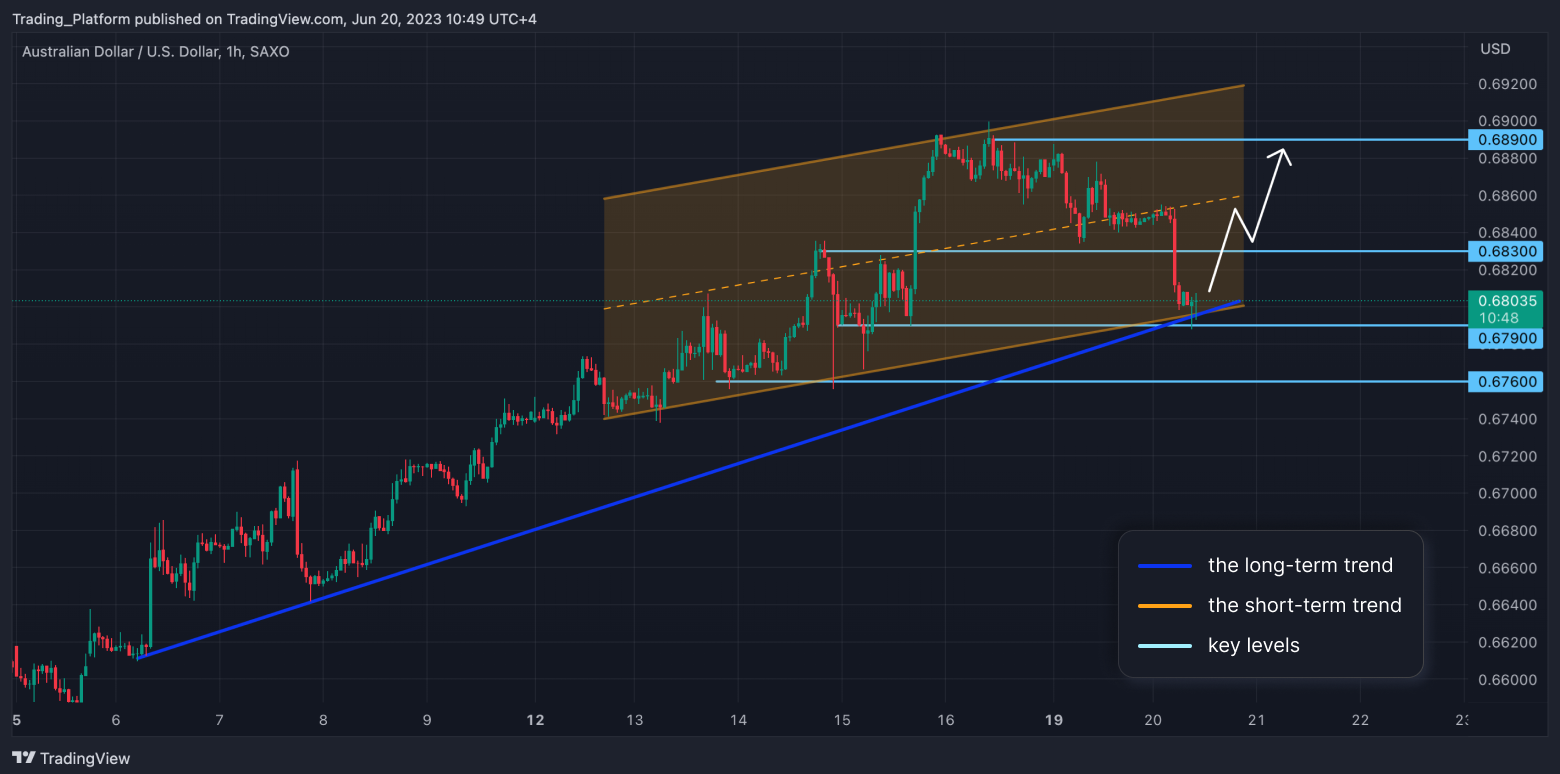Click date label 9 on time axis
The width and height of the screenshot is (1560, 774).
[x=427, y=720]
